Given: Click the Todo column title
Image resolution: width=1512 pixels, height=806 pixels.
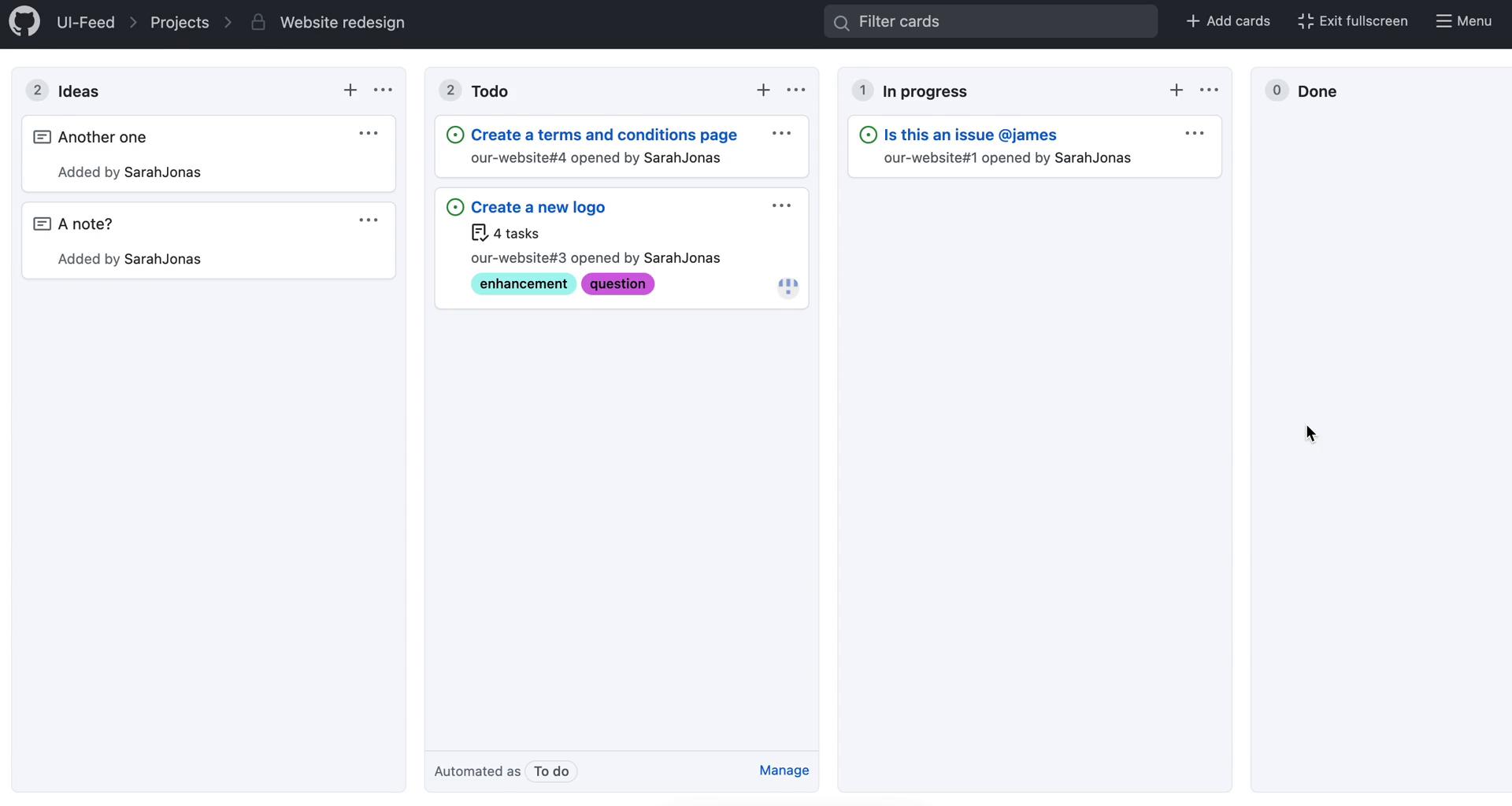Looking at the screenshot, I should (489, 91).
